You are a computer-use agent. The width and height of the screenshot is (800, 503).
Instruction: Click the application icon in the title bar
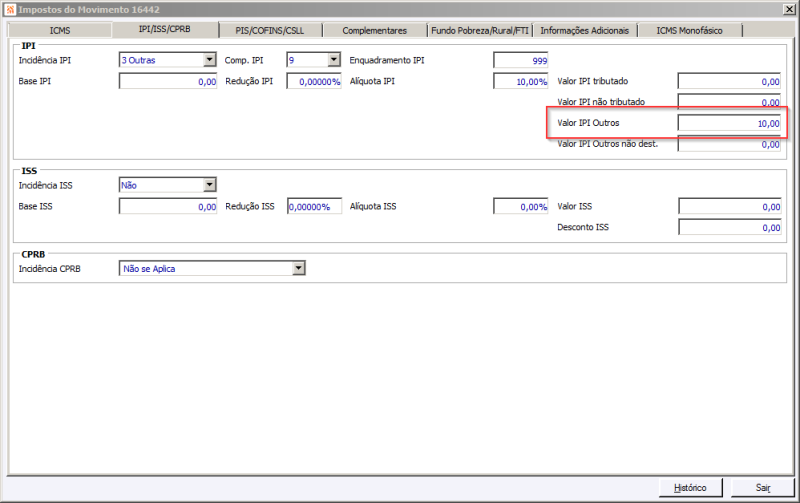point(10,9)
